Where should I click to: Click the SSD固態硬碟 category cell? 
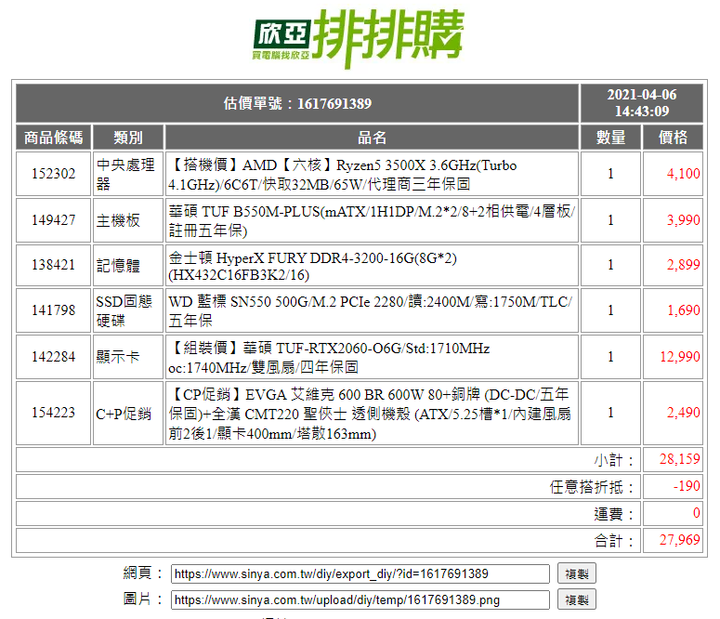click(x=128, y=310)
